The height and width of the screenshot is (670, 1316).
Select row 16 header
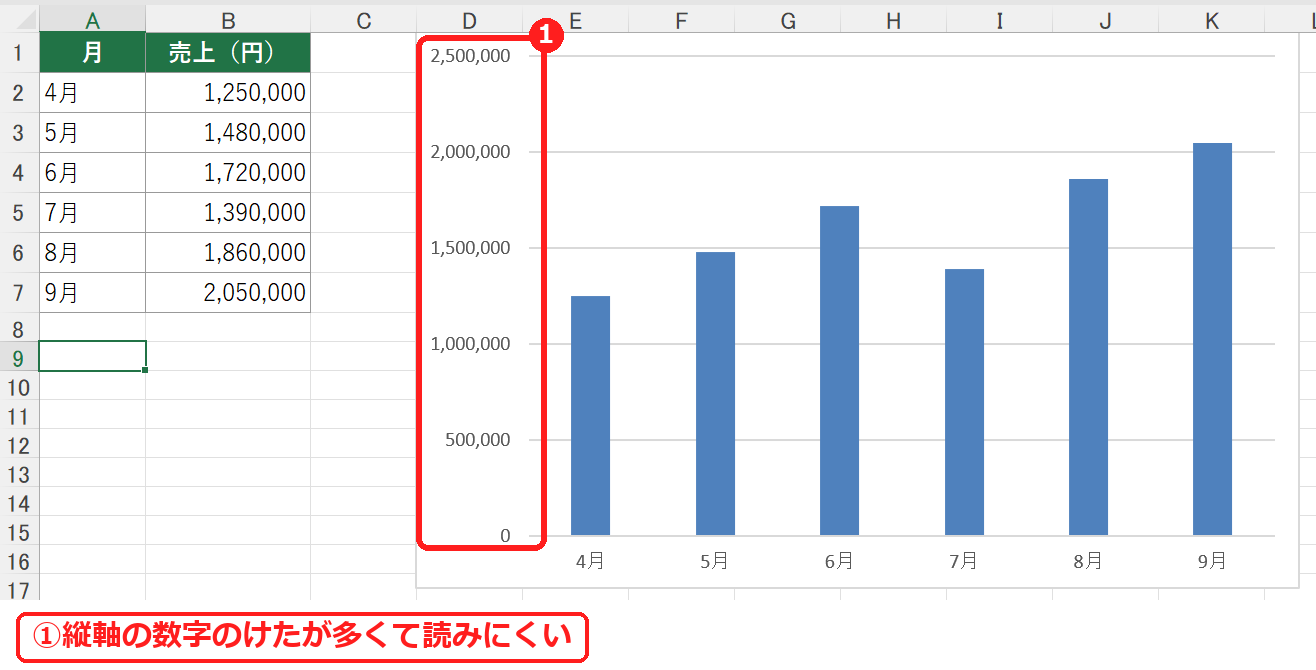pyautogui.click(x=19, y=560)
